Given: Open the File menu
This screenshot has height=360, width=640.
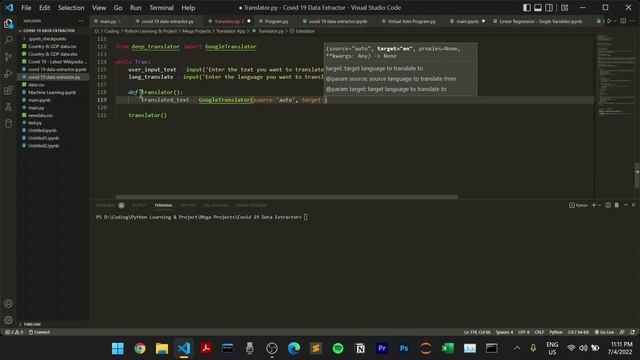Looking at the screenshot, I should [x=26, y=8].
